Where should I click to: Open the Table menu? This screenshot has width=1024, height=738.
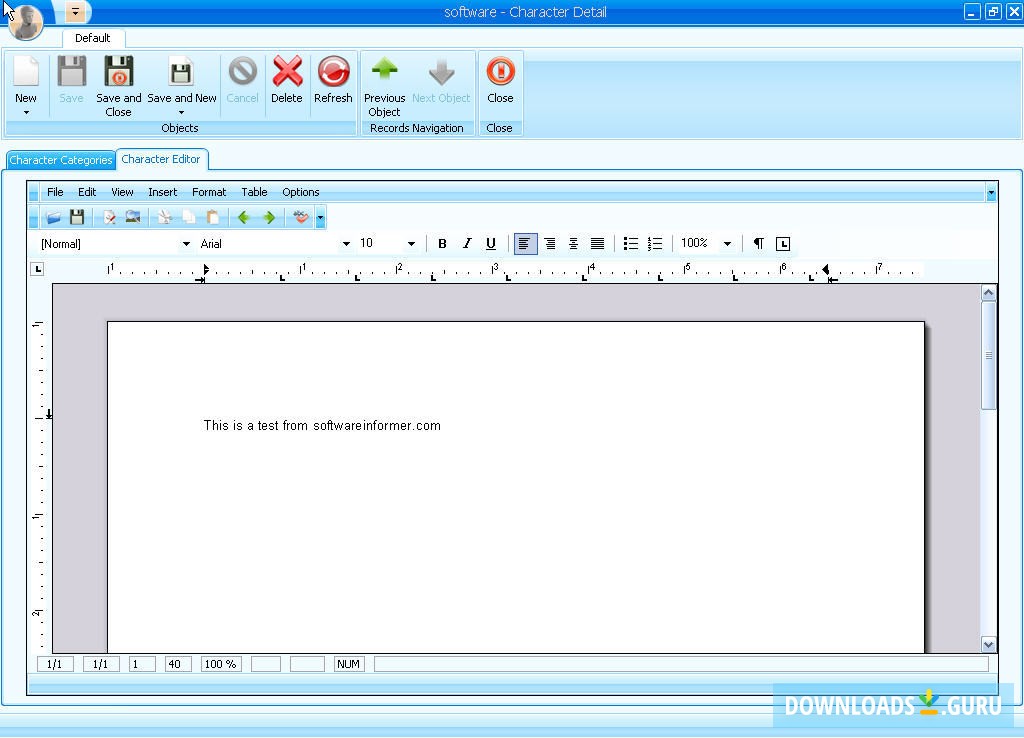point(254,192)
